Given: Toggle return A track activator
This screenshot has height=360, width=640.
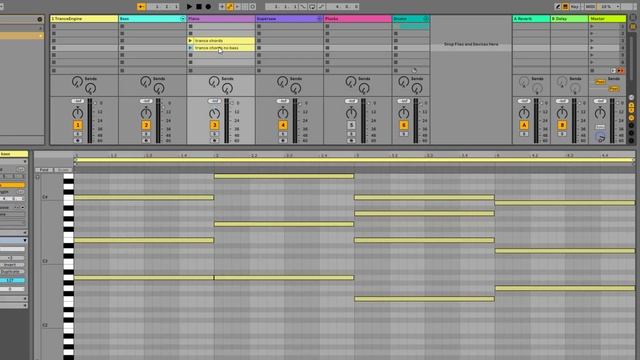Looking at the screenshot, I should pos(524,125).
